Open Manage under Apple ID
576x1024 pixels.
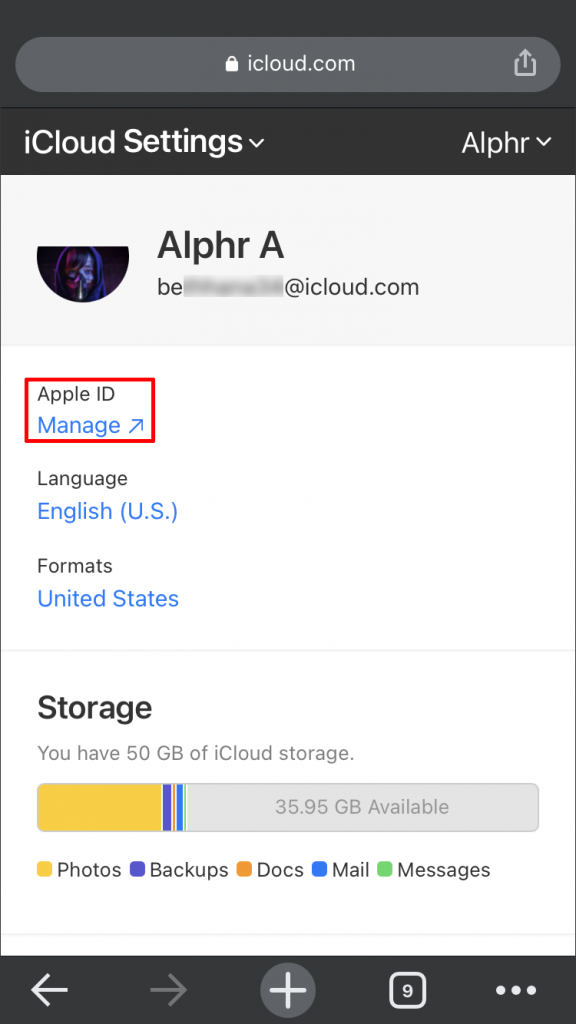coord(79,425)
